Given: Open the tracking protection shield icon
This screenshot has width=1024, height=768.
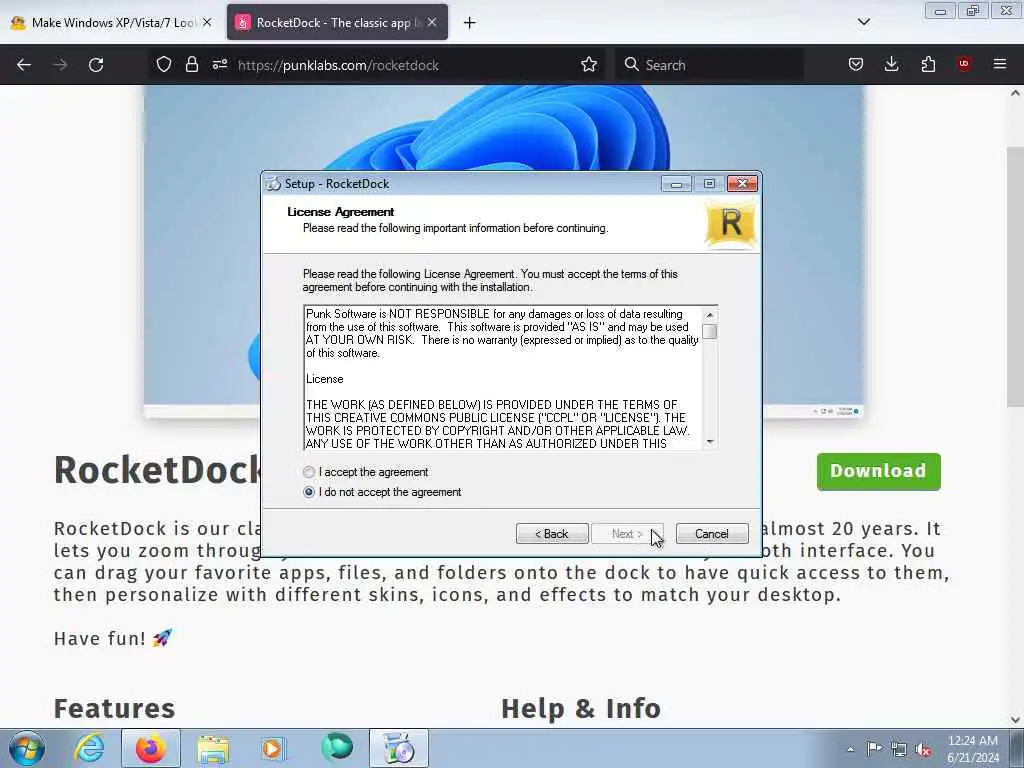Looking at the screenshot, I should [164, 64].
